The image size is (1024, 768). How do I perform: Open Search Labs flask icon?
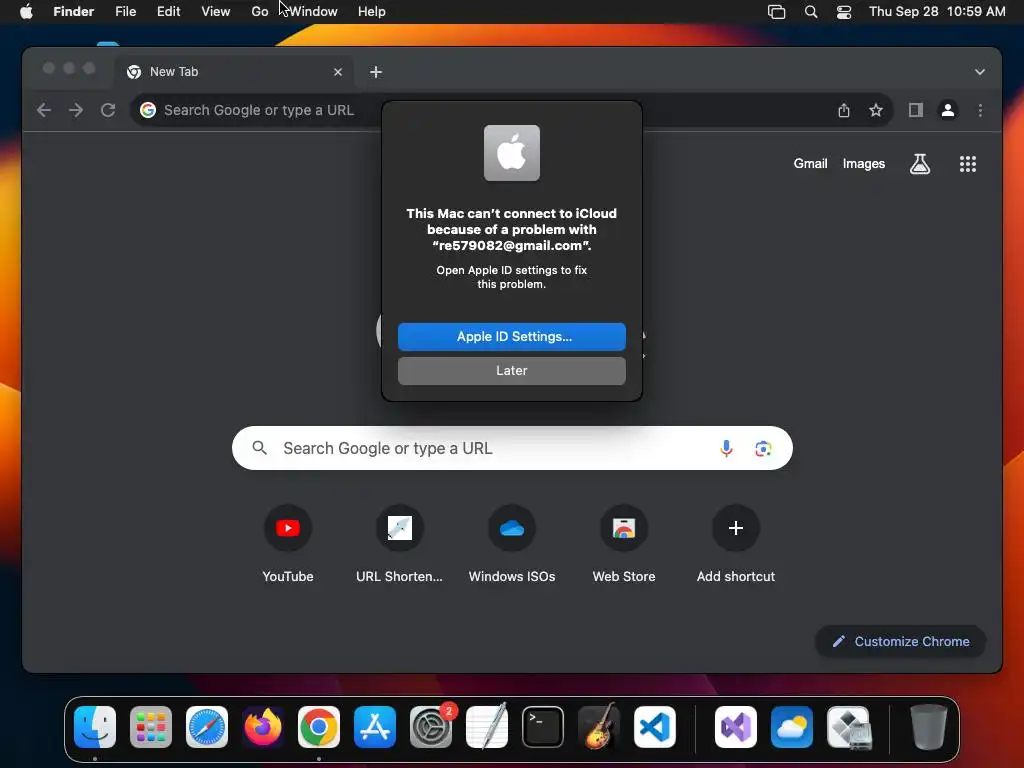[x=920, y=164]
